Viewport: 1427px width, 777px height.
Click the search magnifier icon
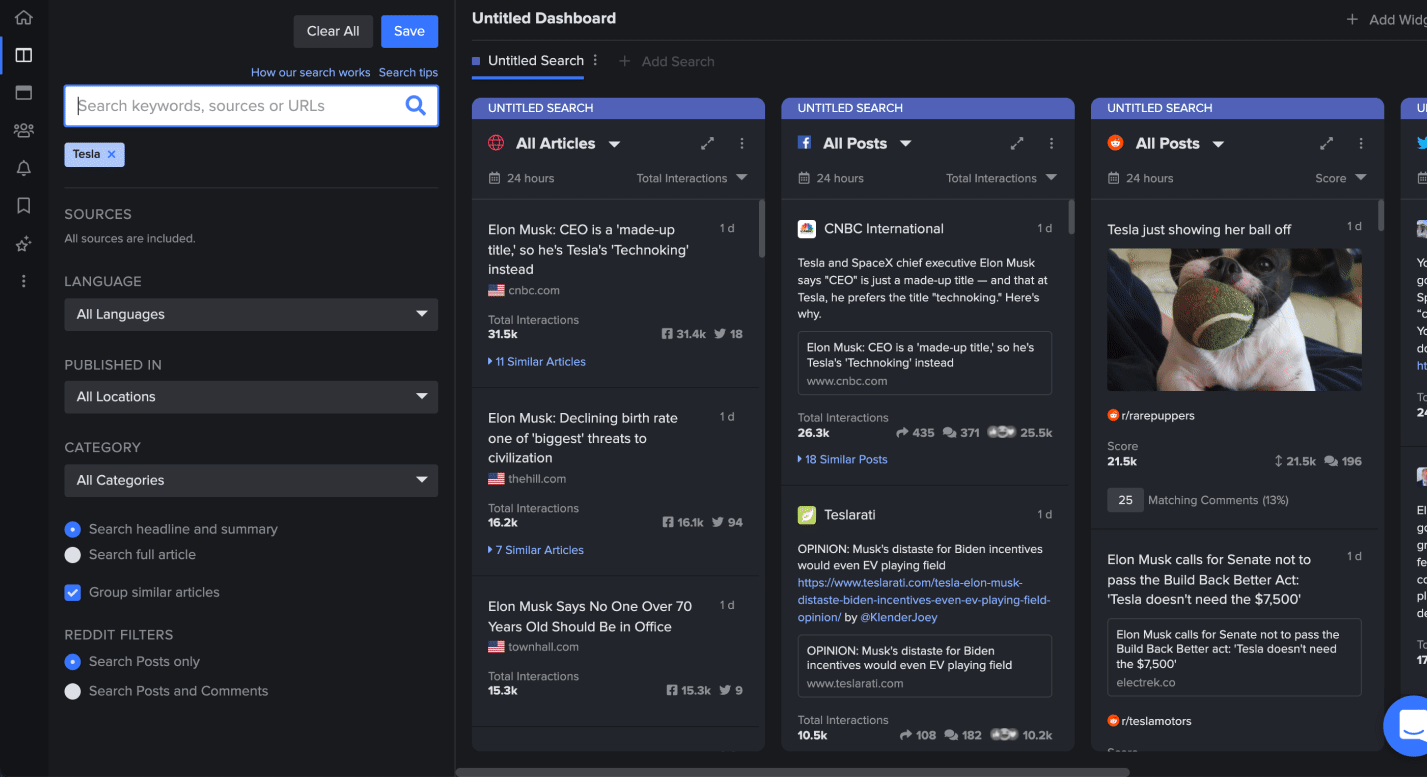pyautogui.click(x=416, y=106)
